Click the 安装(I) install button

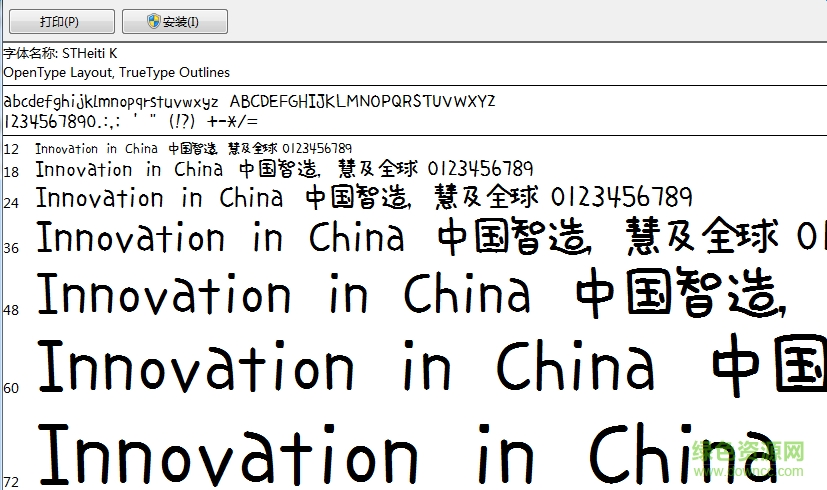175,22
